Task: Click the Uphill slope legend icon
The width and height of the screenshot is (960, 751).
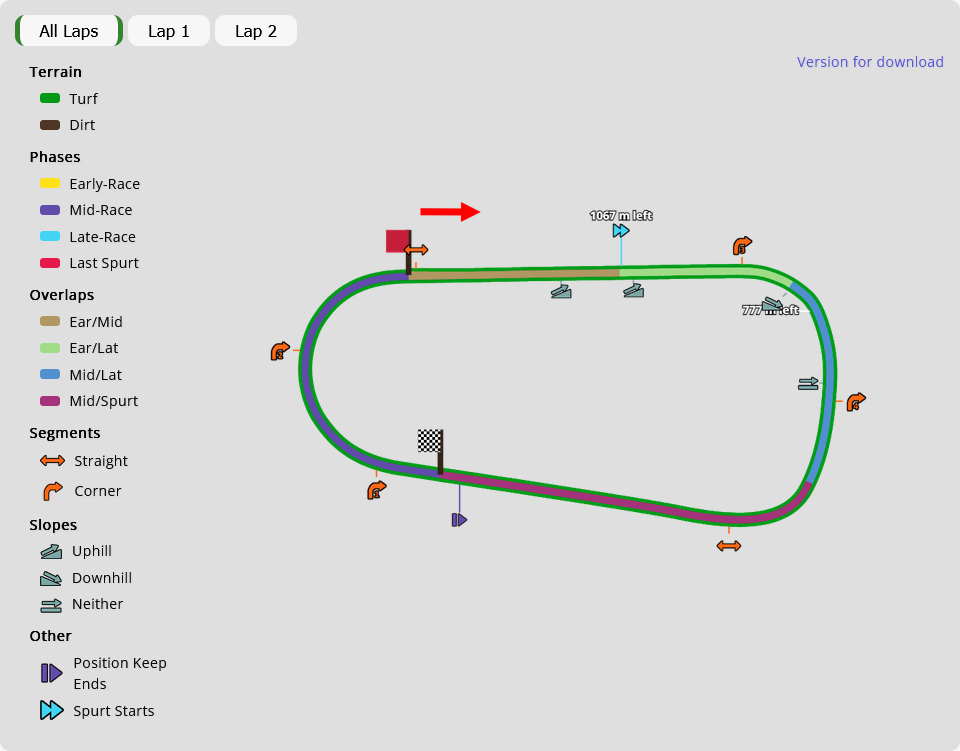Action: 51,551
